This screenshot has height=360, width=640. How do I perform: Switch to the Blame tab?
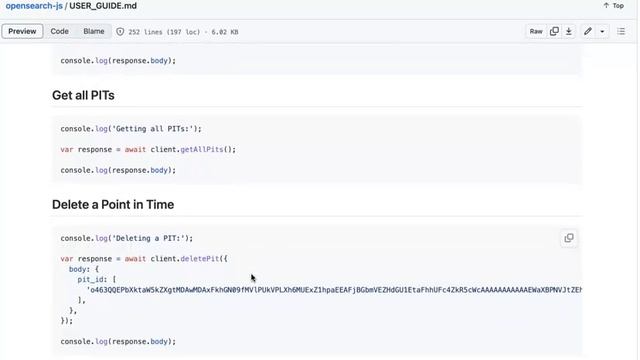pyautogui.click(x=94, y=31)
